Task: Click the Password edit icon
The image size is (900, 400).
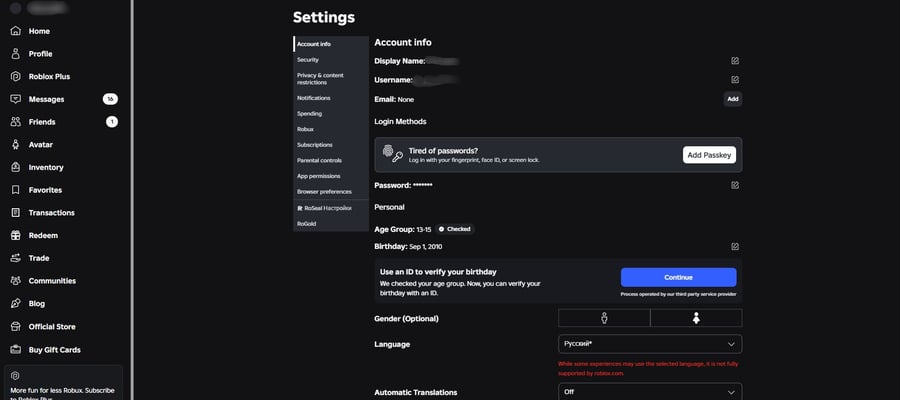Action: point(735,185)
